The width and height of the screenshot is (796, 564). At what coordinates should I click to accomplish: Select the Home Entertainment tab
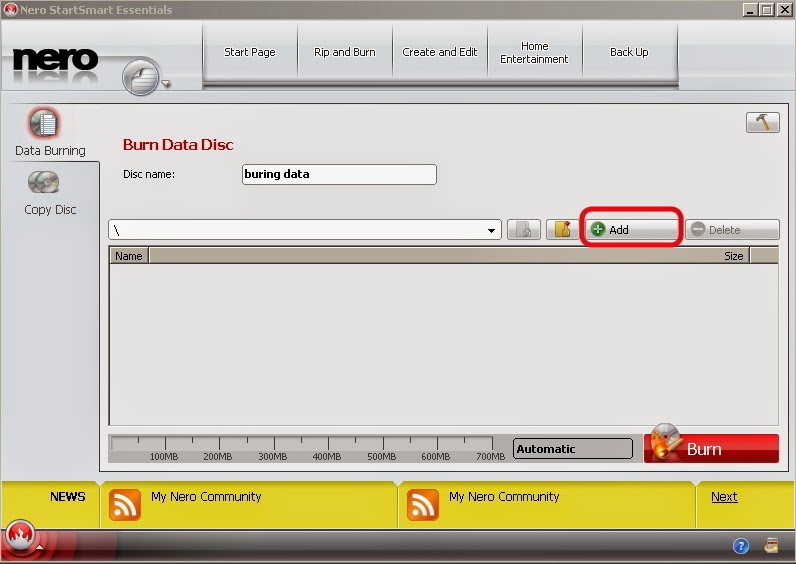(534, 52)
